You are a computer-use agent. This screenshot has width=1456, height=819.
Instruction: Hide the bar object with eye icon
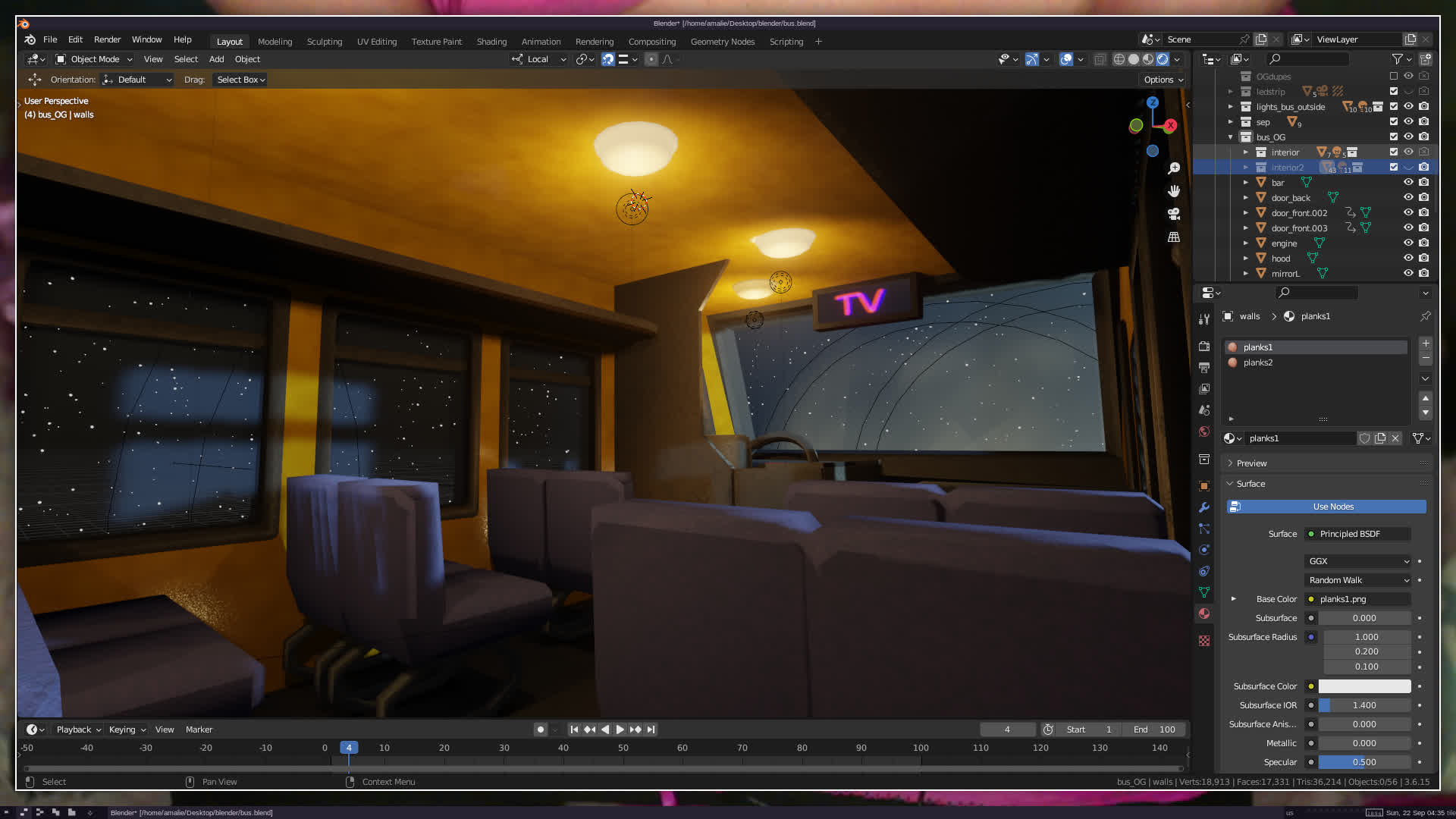click(x=1408, y=182)
